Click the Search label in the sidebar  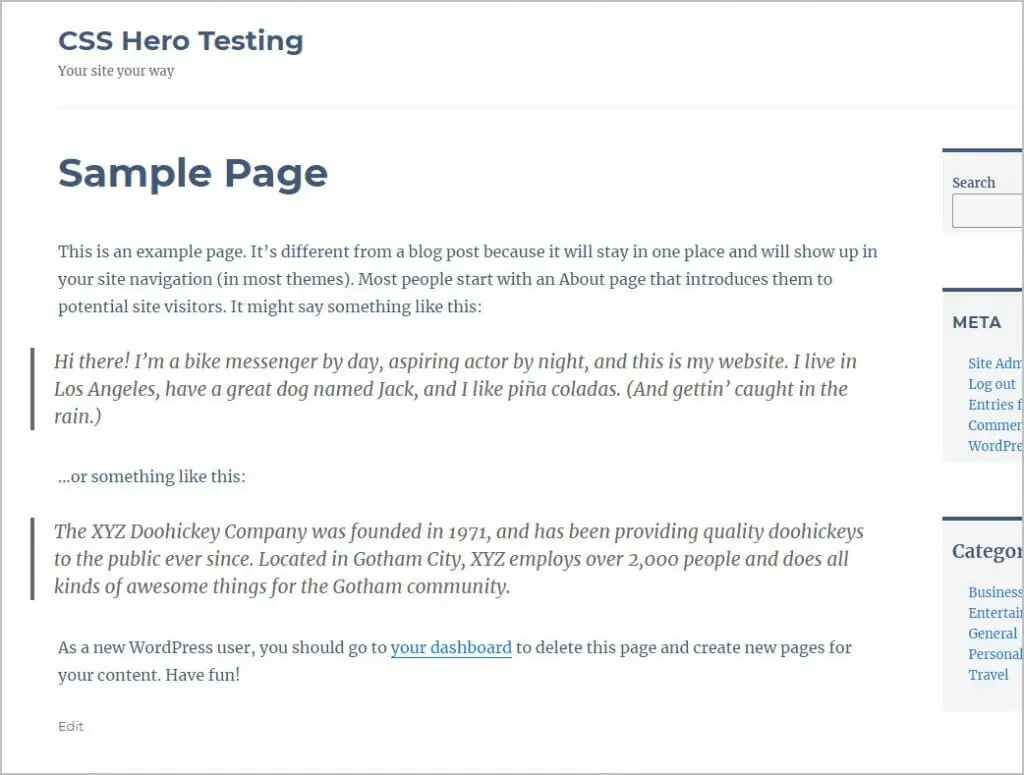[973, 183]
